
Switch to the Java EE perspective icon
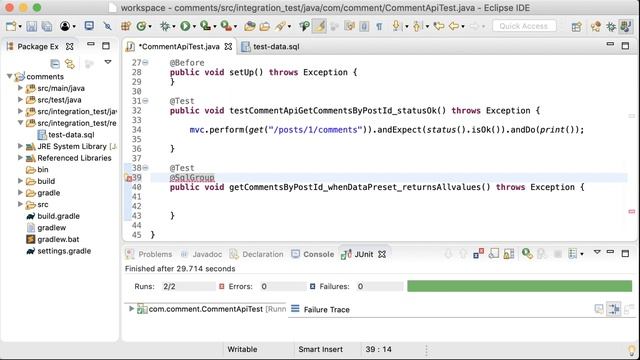(596, 27)
